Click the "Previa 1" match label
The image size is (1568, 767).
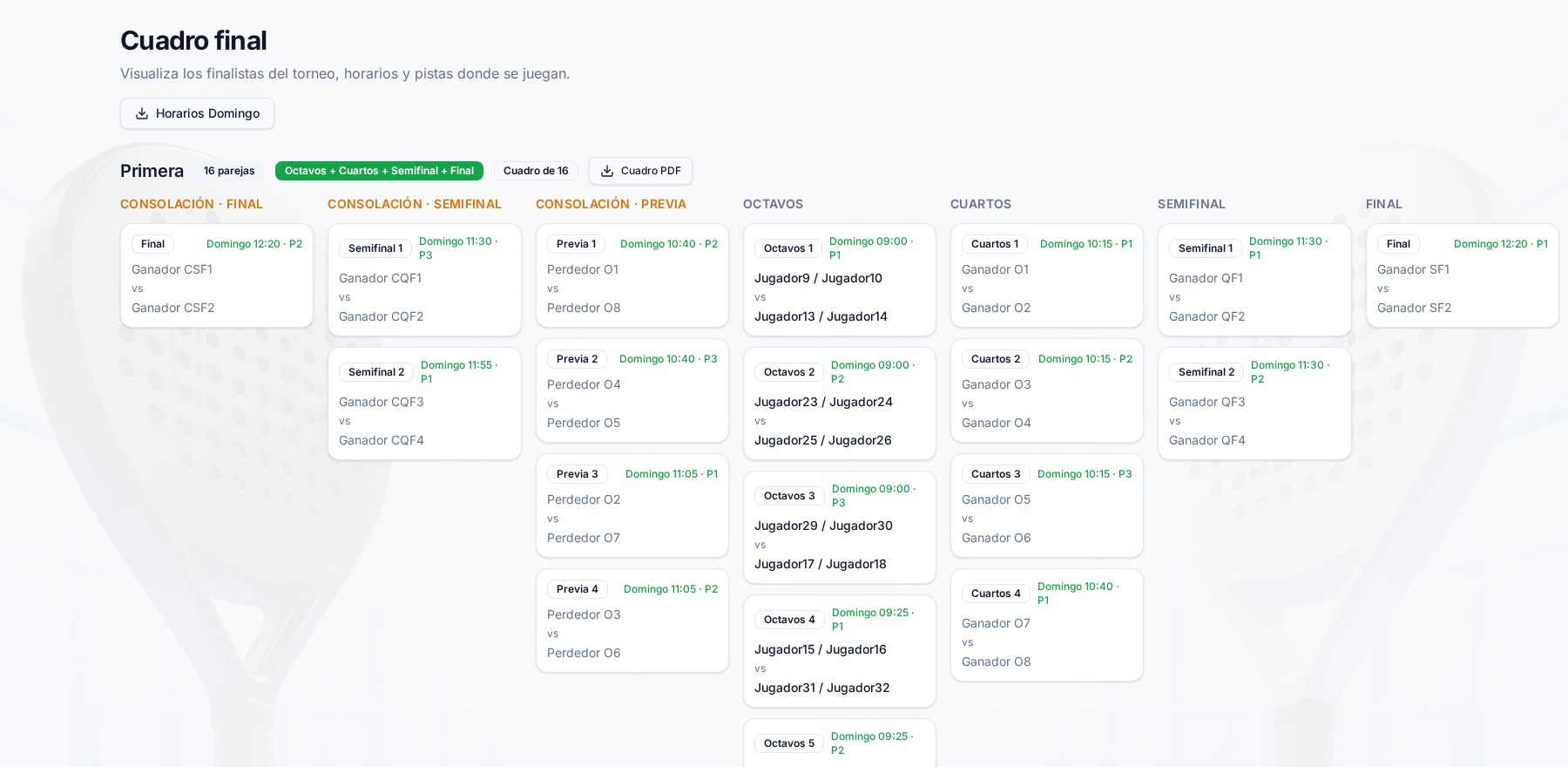pyautogui.click(x=576, y=244)
